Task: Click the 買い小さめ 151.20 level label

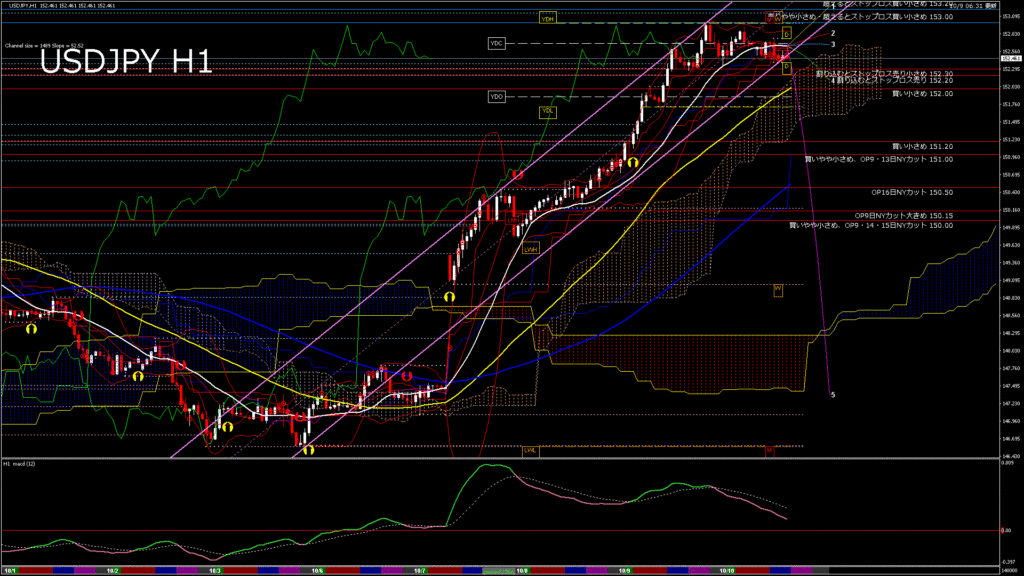Action: click(922, 146)
